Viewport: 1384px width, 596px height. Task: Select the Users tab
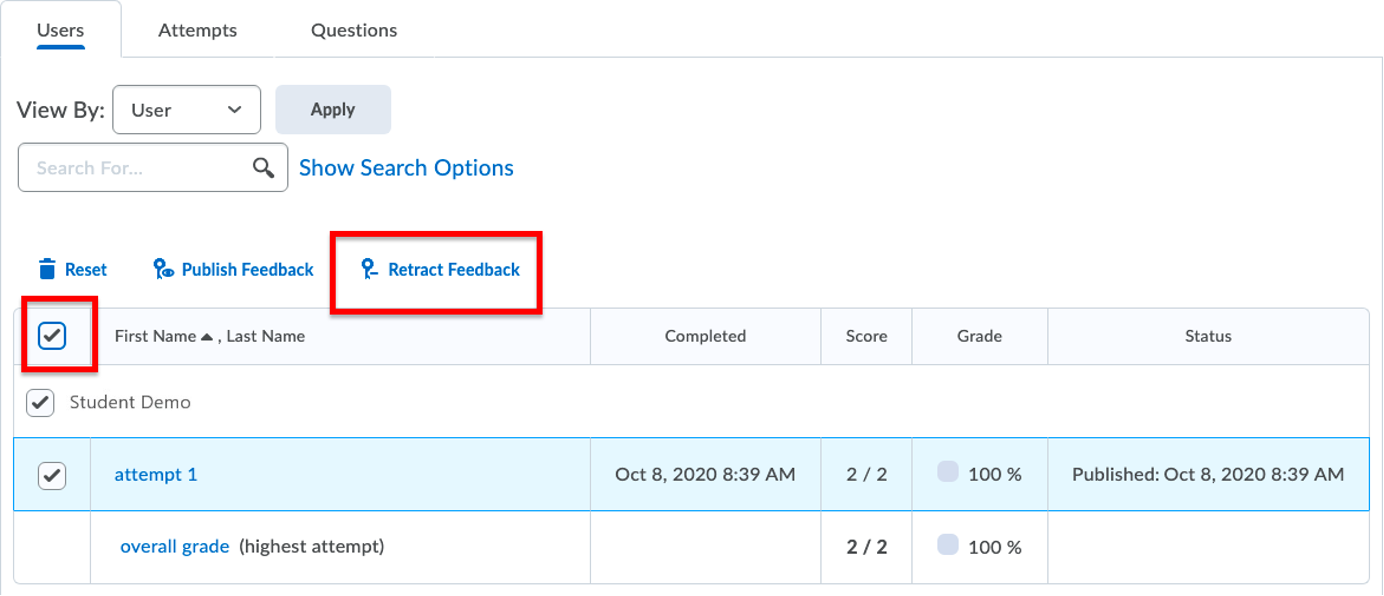pos(60,30)
